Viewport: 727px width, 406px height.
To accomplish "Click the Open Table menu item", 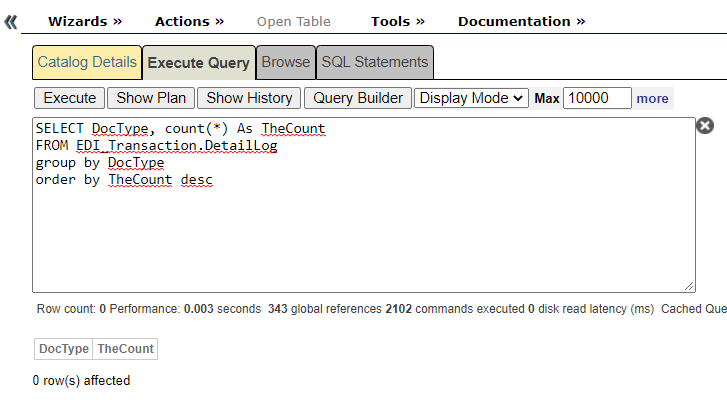I will click(x=293, y=21).
